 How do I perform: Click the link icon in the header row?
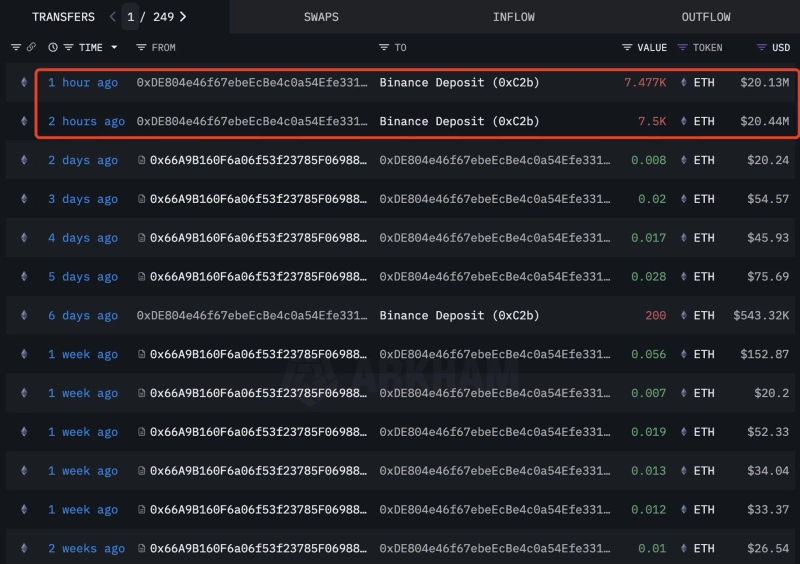click(31, 47)
